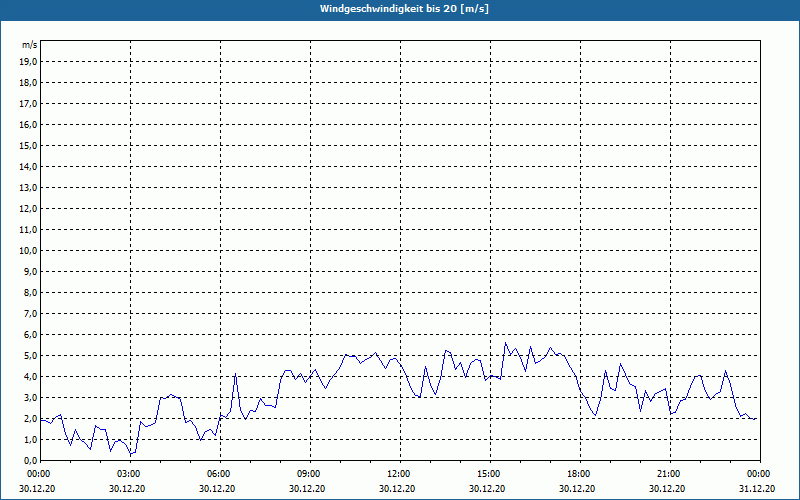Select the "15:00" time label
This screenshot has height=500, width=800.
[x=490, y=474]
